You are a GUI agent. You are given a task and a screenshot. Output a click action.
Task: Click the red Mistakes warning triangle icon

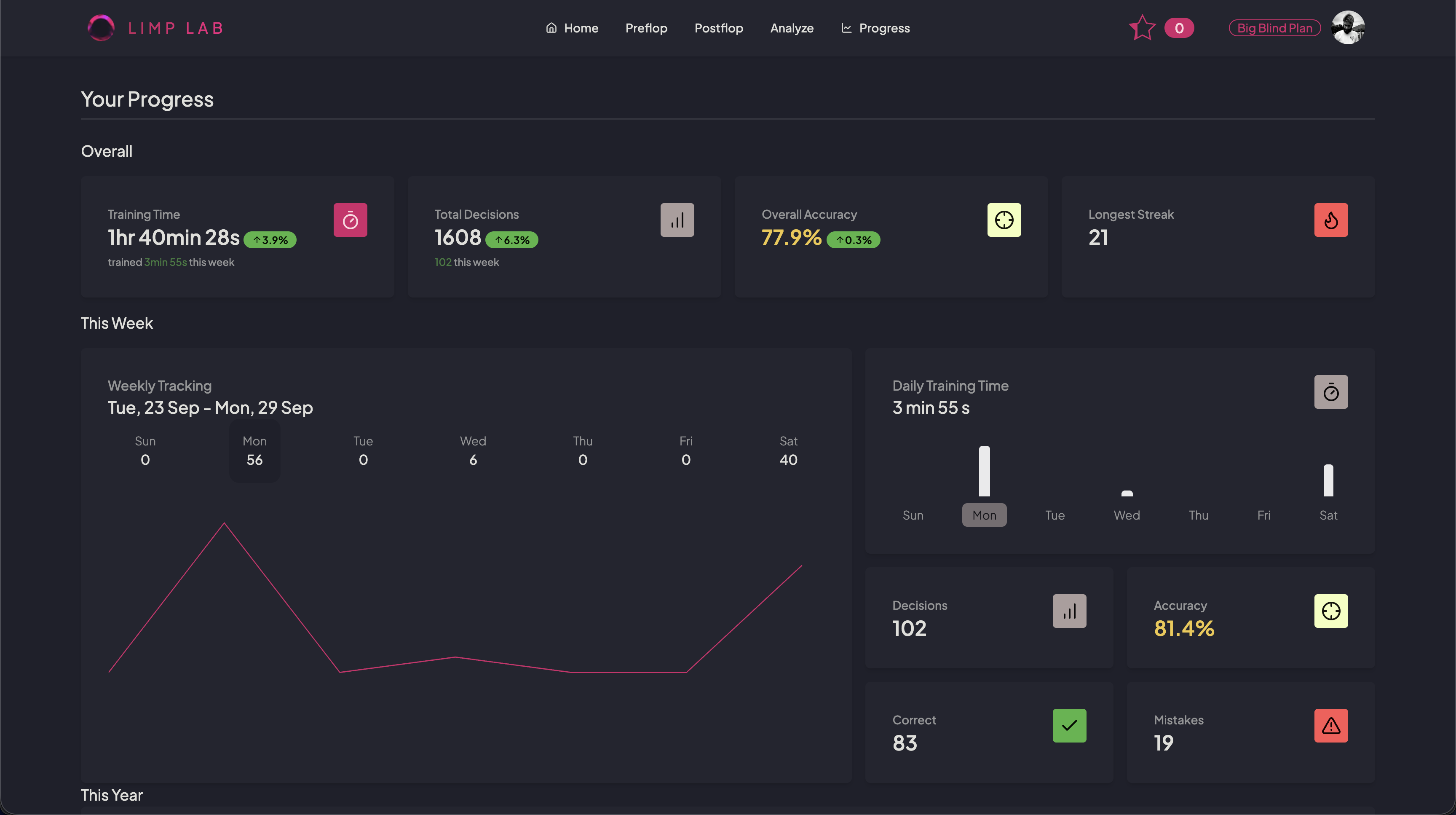pos(1330,725)
